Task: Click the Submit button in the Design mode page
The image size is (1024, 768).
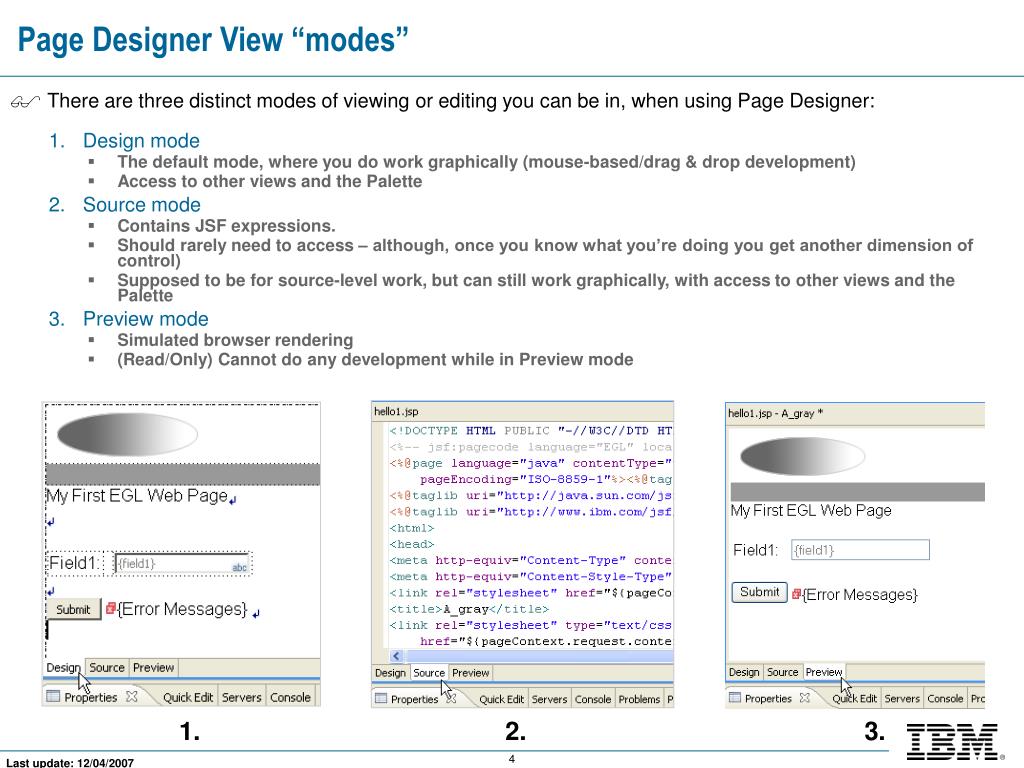Action: 73,609
